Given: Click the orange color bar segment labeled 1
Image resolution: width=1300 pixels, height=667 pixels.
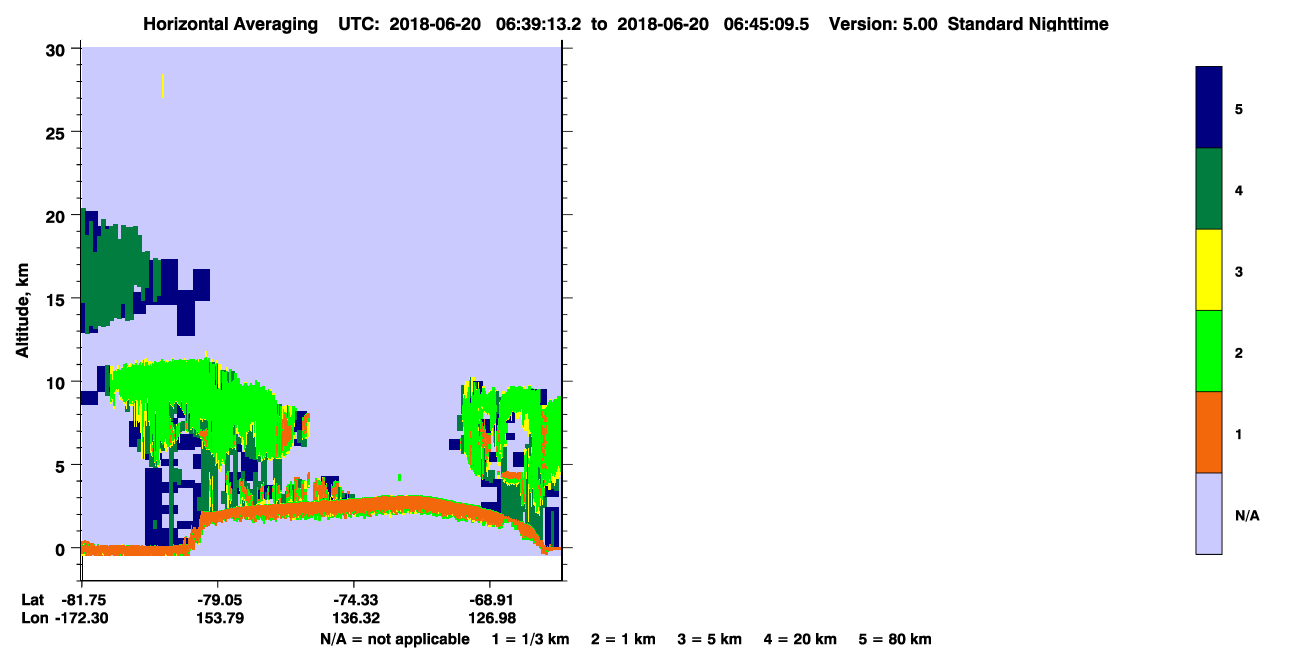Looking at the screenshot, I should click(x=1209, y=432).
